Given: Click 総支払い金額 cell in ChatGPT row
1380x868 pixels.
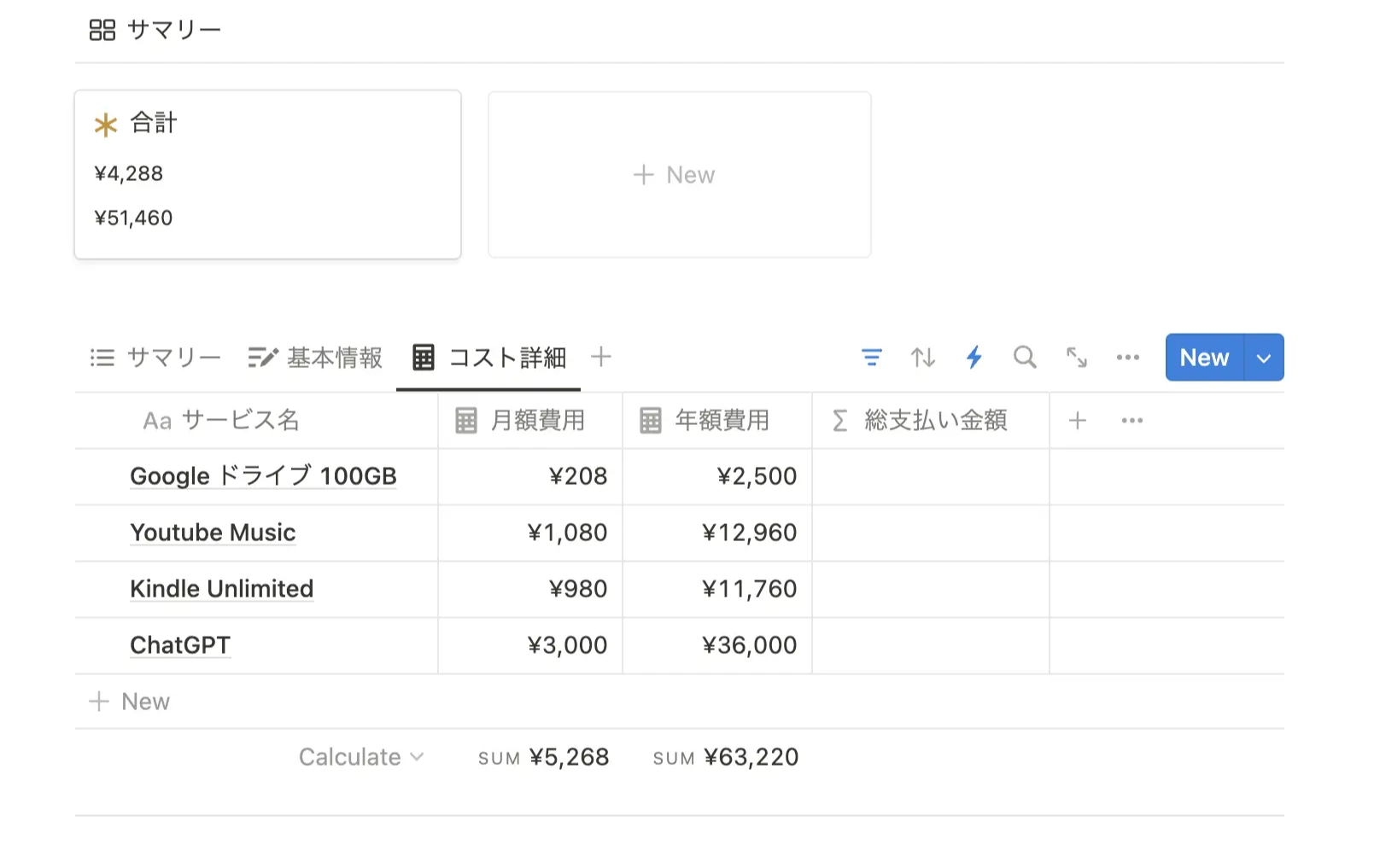Looking at the screenshot, I should tap(931, 645).
